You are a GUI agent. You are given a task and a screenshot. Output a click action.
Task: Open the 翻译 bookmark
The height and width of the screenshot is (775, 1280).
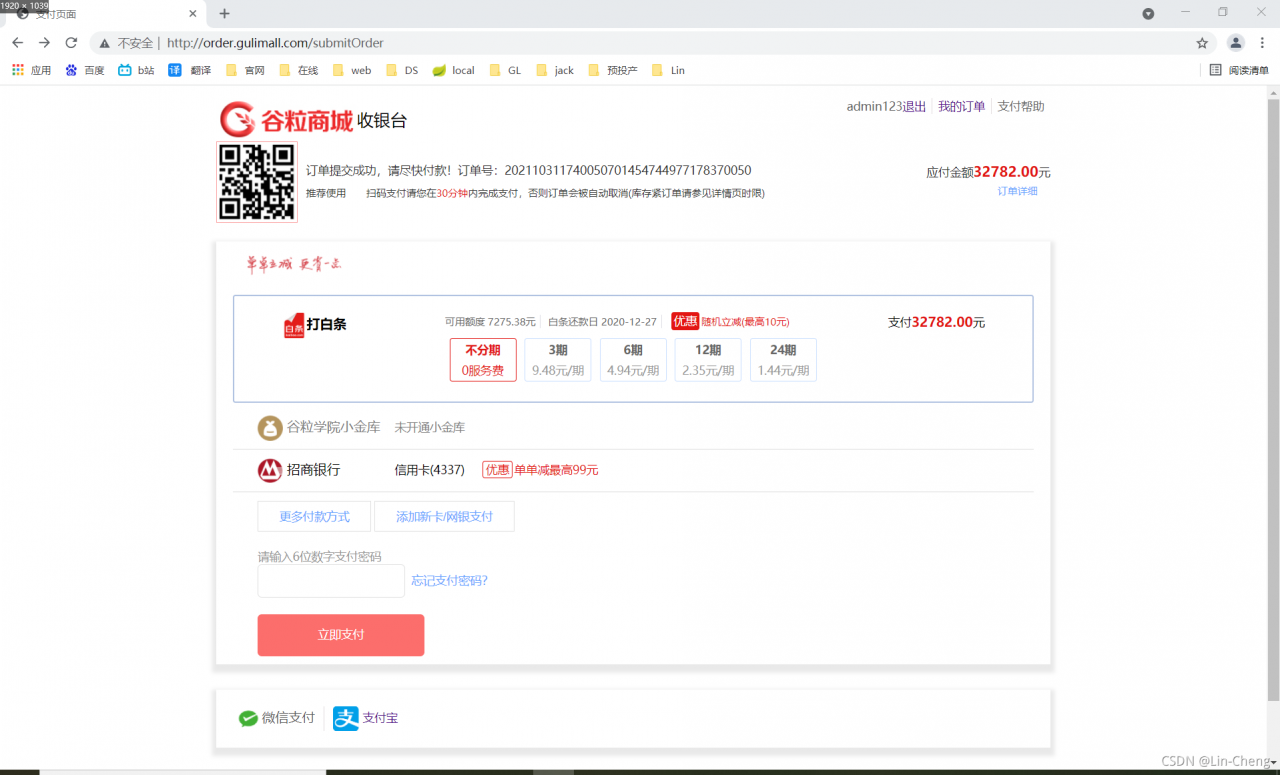pos(190,70)
